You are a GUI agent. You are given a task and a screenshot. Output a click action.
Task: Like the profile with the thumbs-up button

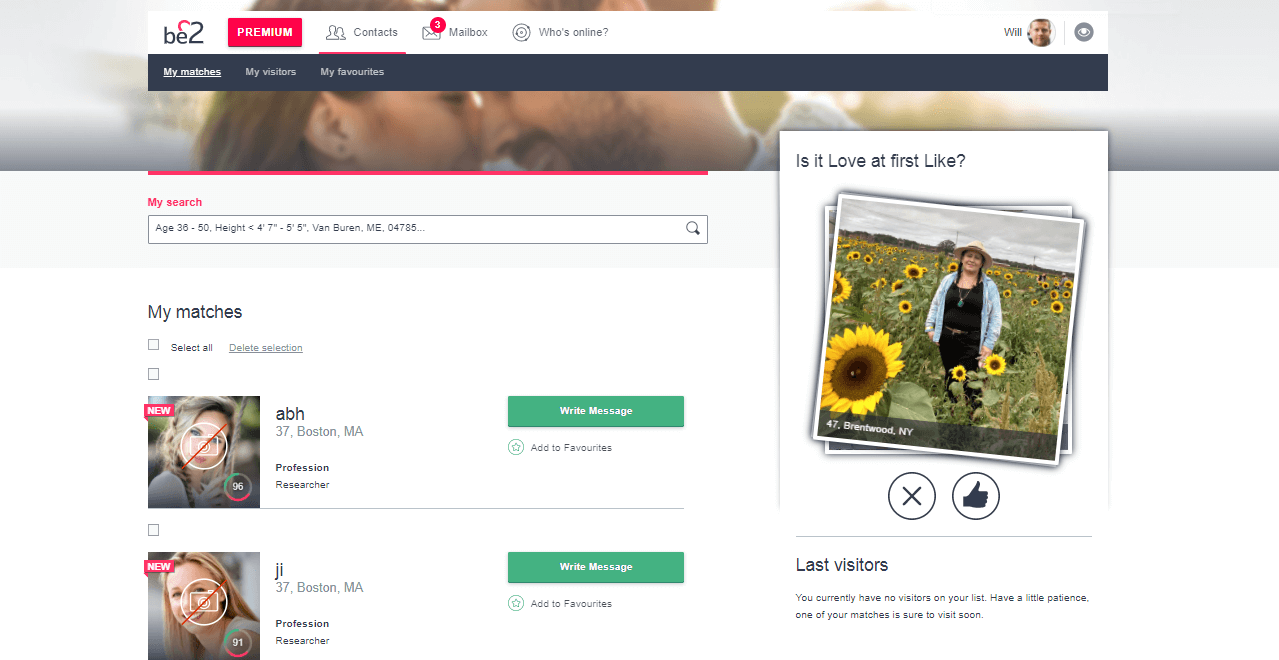pyautogui.click(x=976, y=496)
